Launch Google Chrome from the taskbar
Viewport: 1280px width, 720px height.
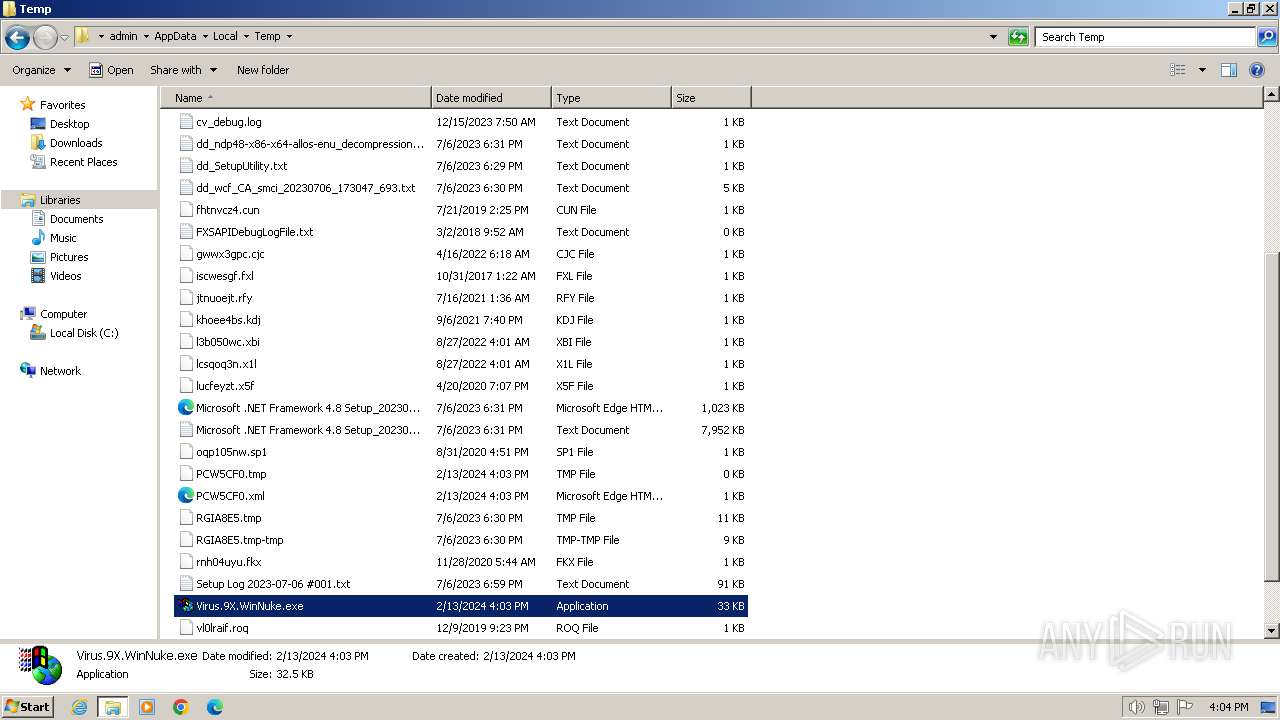(x=181, y=707)
